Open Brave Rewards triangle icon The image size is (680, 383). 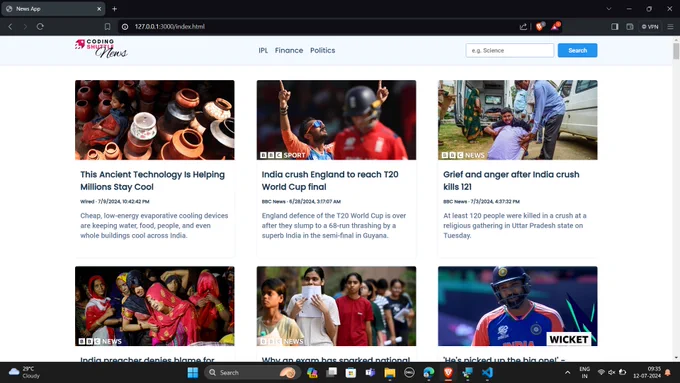coord(555,26)
